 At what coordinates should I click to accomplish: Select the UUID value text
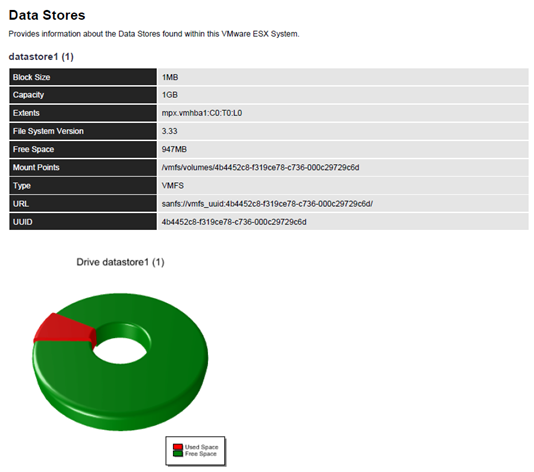[x=234, y=222]
